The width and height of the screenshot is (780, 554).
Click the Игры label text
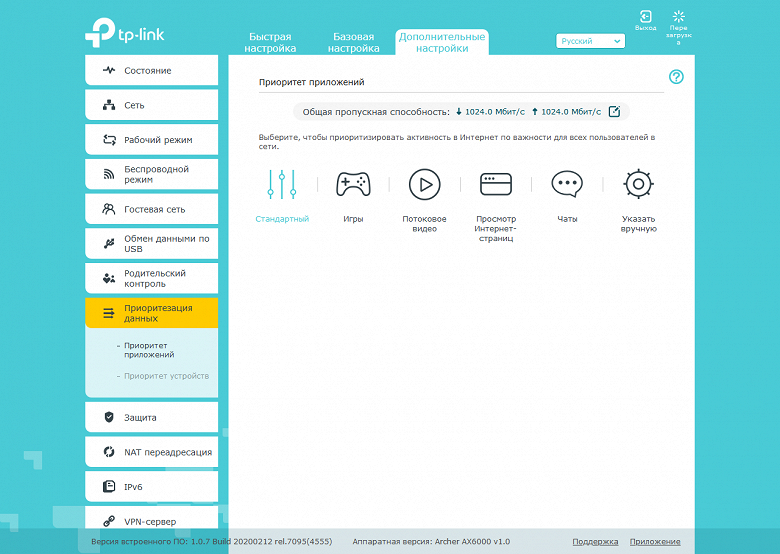(x=353, y=219)
